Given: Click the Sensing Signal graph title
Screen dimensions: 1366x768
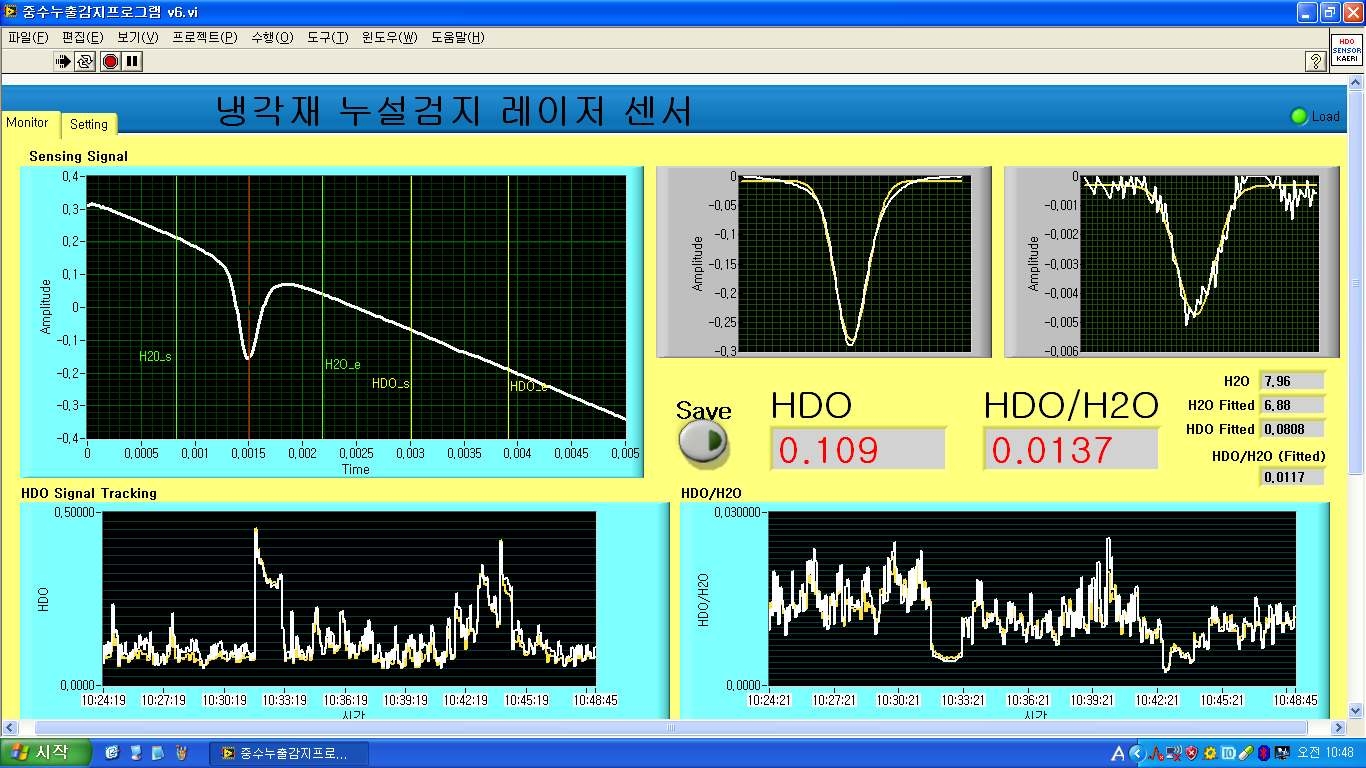Looking at the screenshot, I should click(x=78, y=156).
